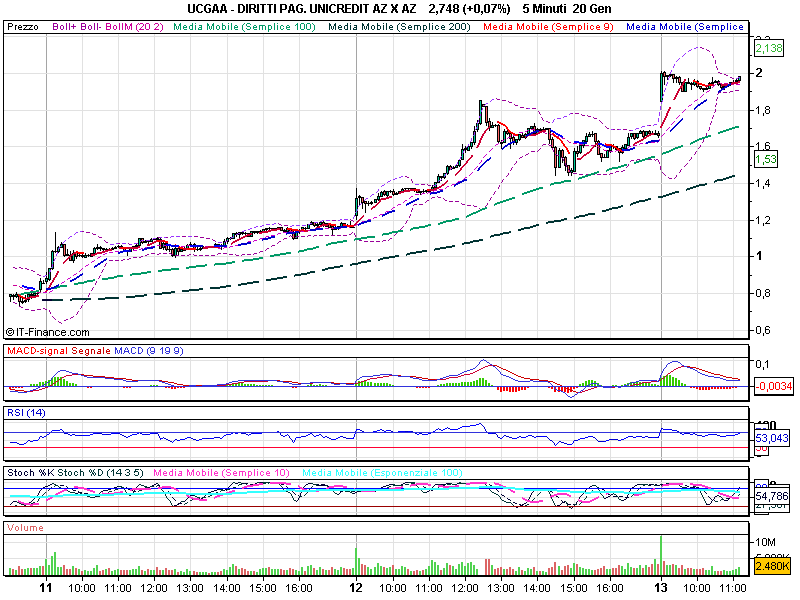Click the day '13' date marker on time axis
This screenshot has width=800, height=600.
click(661, 588)
